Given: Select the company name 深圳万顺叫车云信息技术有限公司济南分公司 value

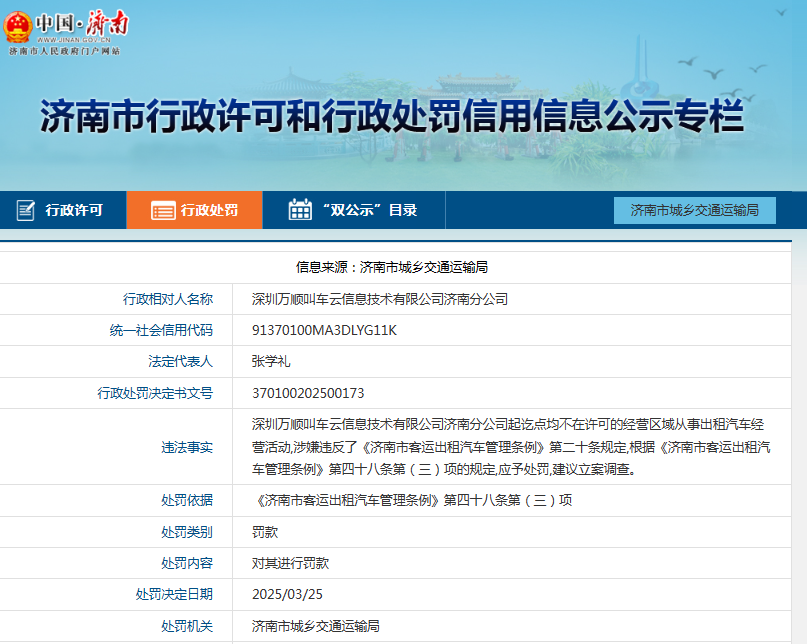Looking at the screenshot, I should point(380,299).
